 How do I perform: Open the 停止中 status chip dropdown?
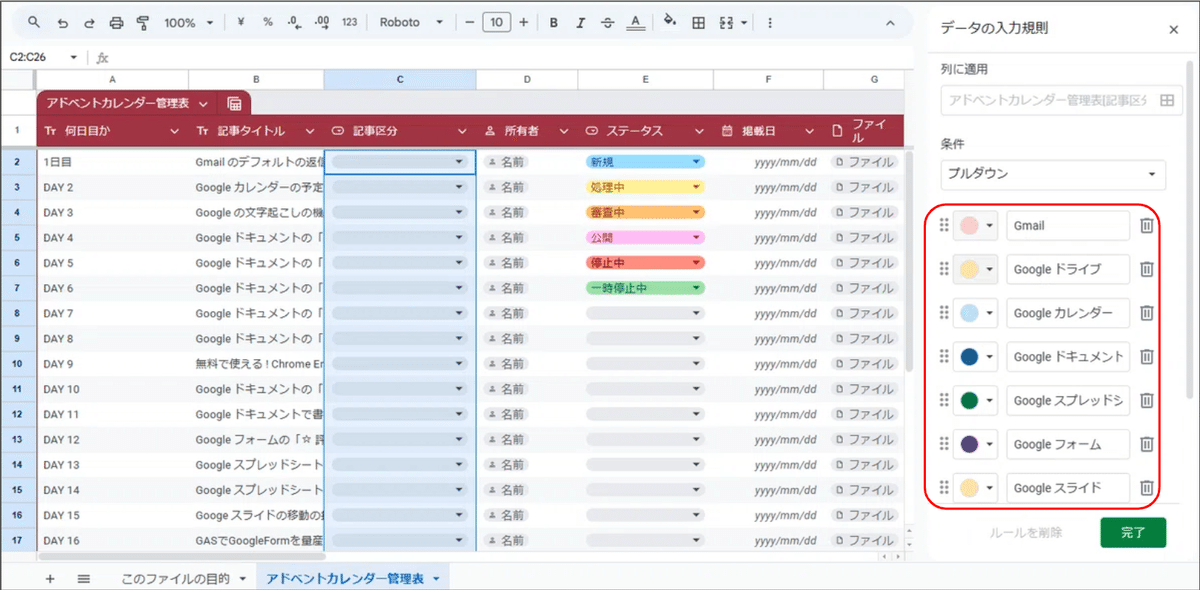click(x=695, y=263)
